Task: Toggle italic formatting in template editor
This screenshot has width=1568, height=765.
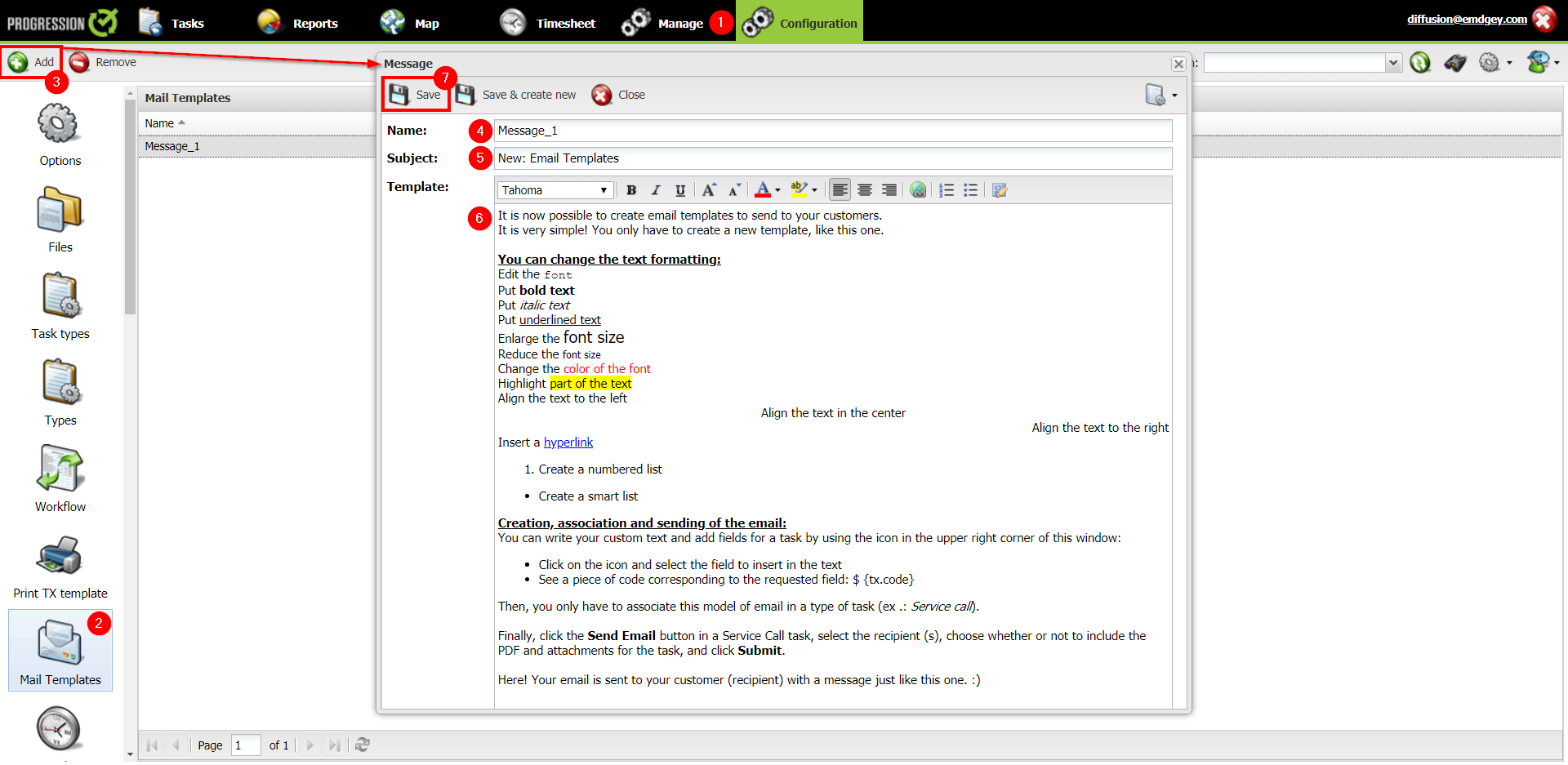Action: click(x=655, y=190)
